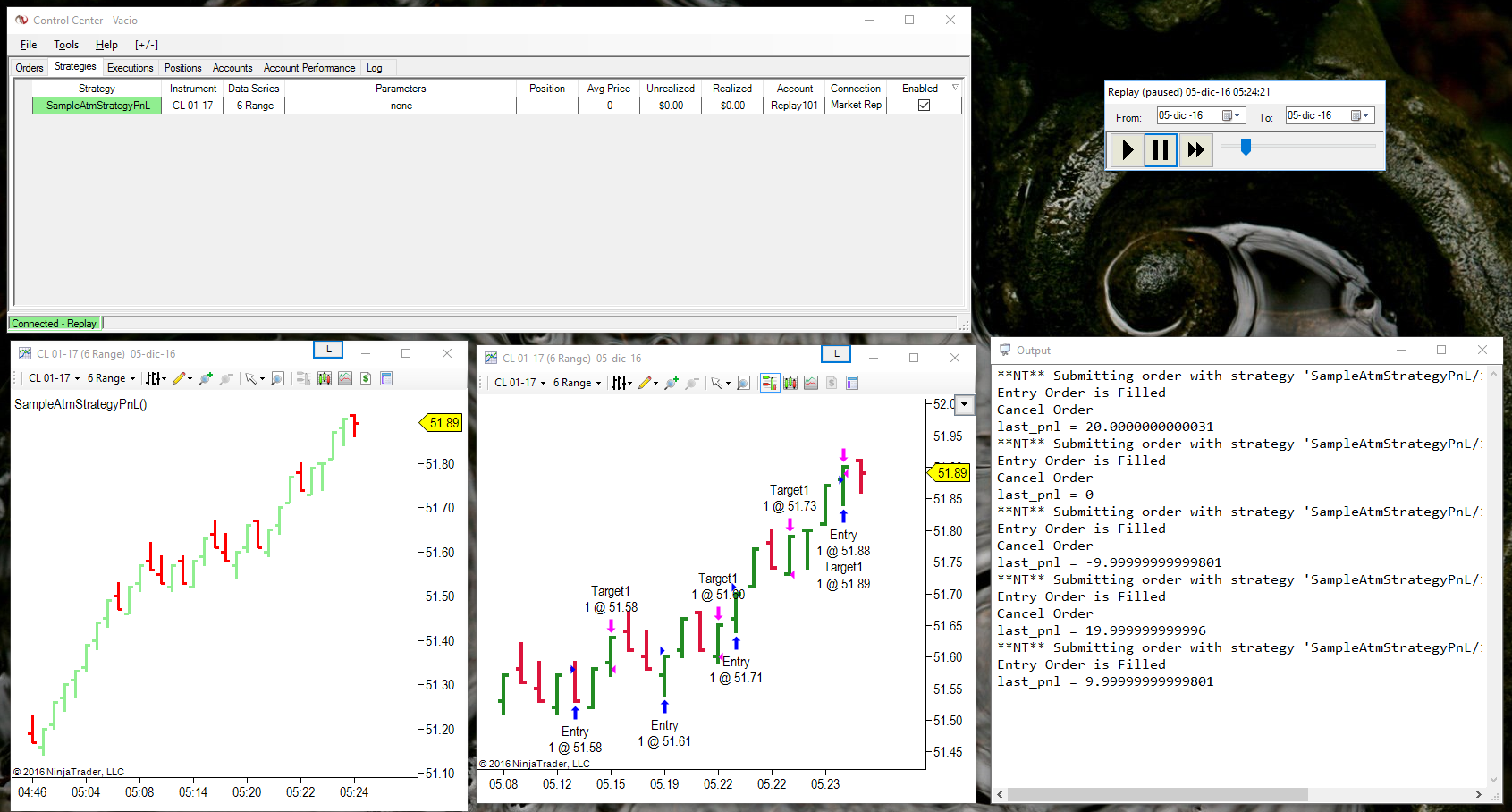Start replay with the Play button
The image size is (1512, 812).
point(1128,149)
